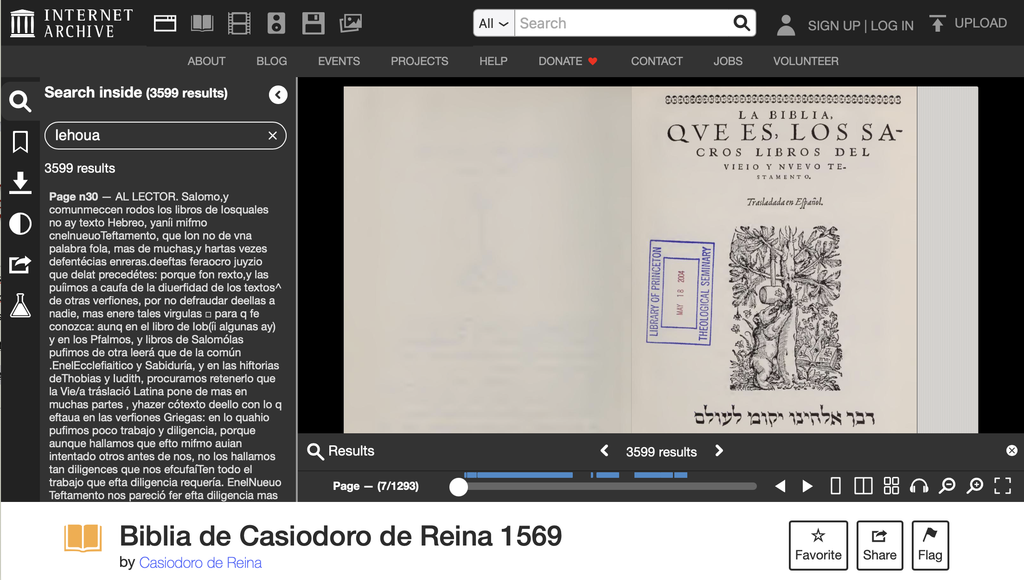
Task: Open the DONATE menu item
Action: pos(568,61)
